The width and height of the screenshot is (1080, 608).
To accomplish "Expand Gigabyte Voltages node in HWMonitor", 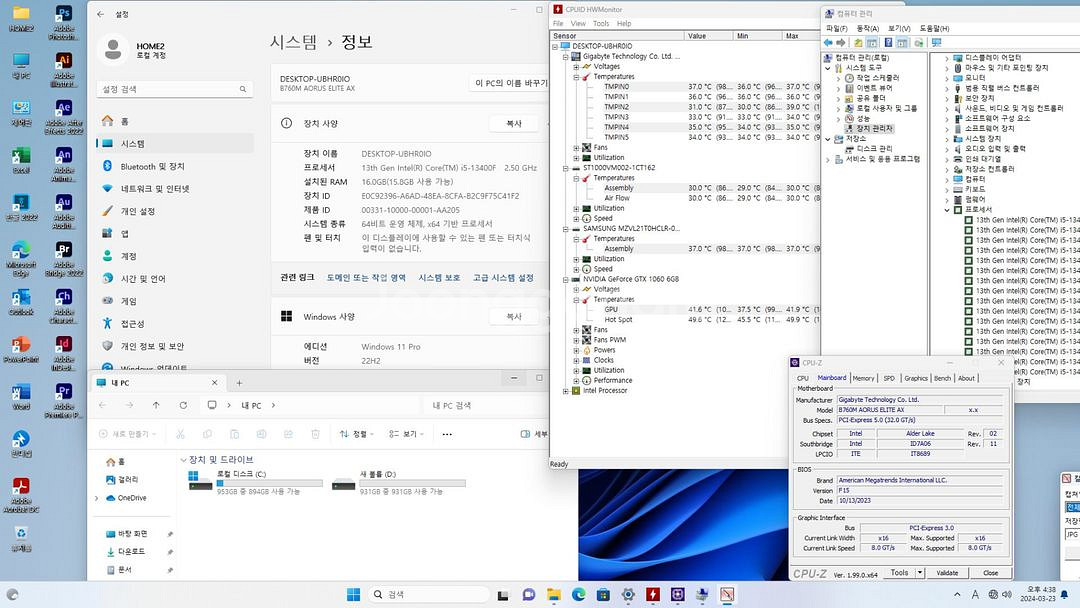I will click(x=577, y=67).
